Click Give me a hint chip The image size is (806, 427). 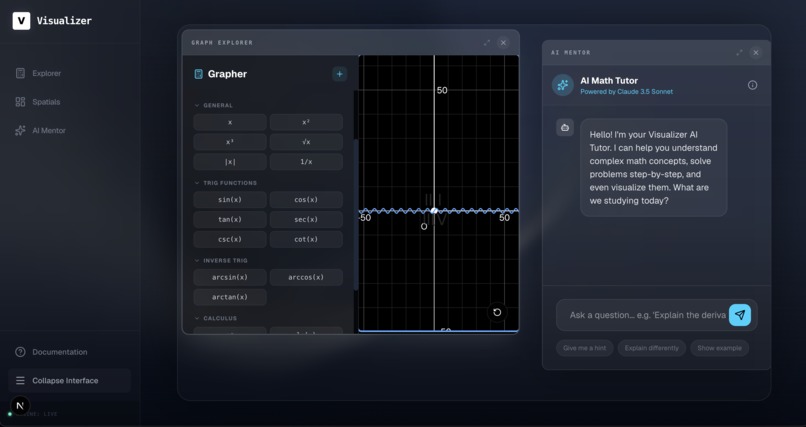click(x=584, y=348)
